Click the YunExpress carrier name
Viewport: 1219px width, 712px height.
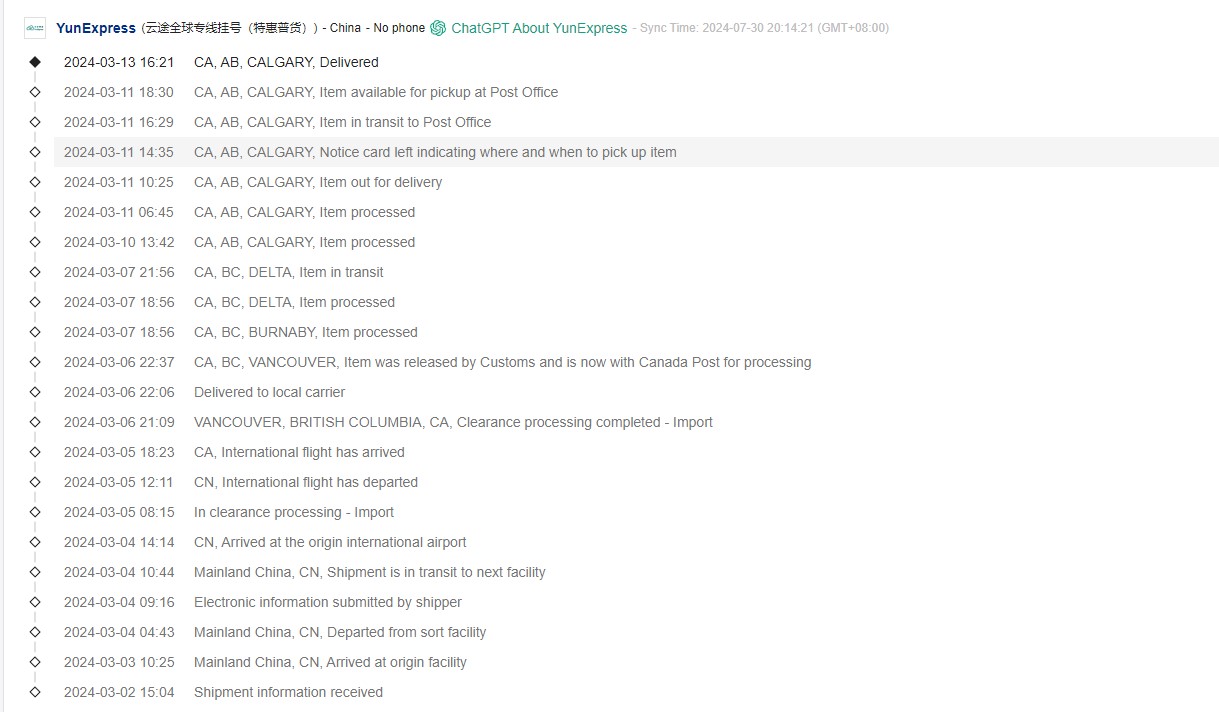pyautogui.click(x=96, y=28)
